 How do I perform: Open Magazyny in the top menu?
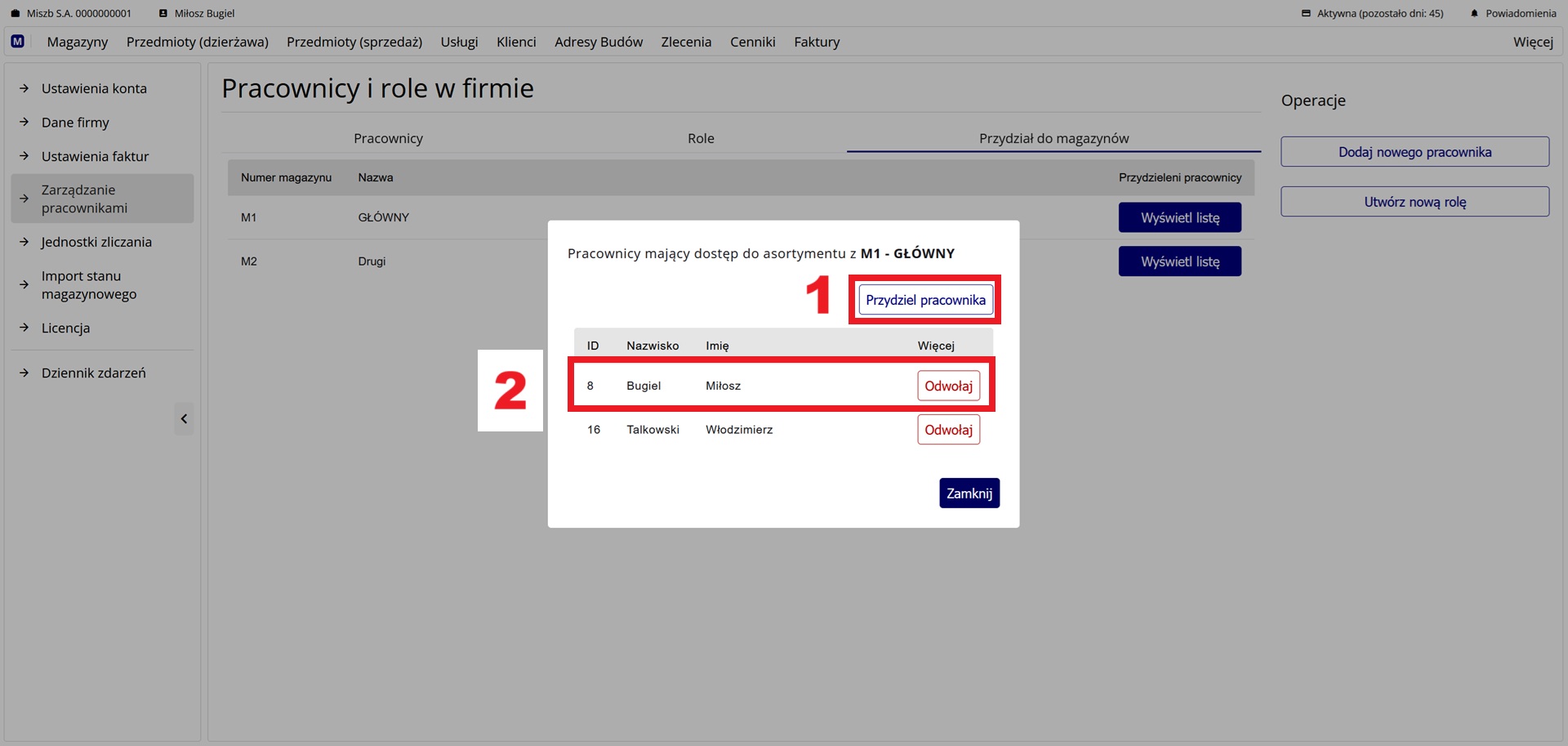tap(77, 42)
